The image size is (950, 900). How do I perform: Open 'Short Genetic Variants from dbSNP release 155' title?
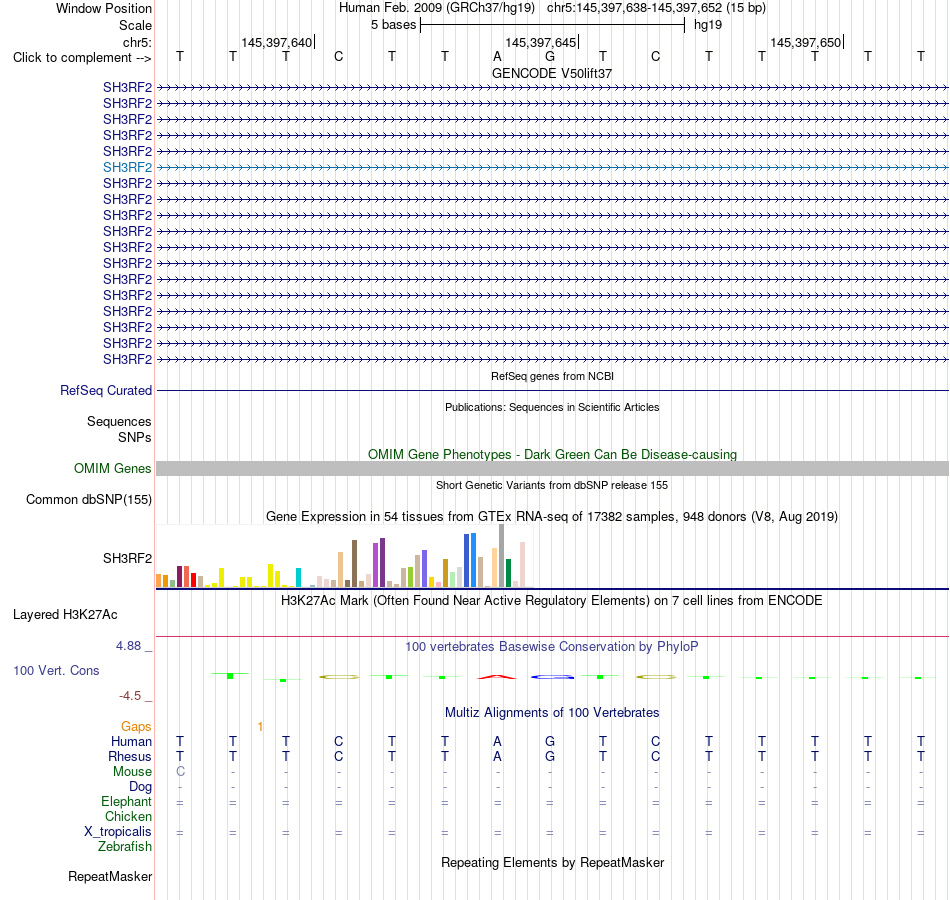click(x=552, y=485)
